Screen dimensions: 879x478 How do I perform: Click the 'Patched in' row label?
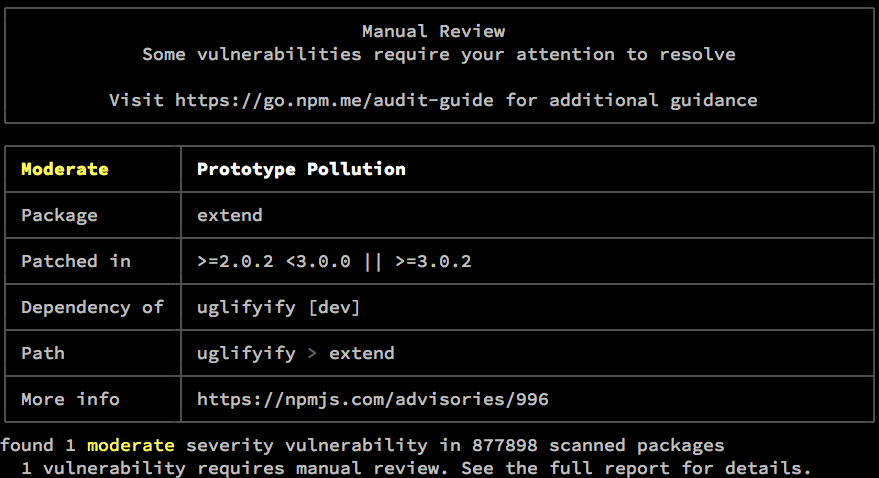point(76,261)
